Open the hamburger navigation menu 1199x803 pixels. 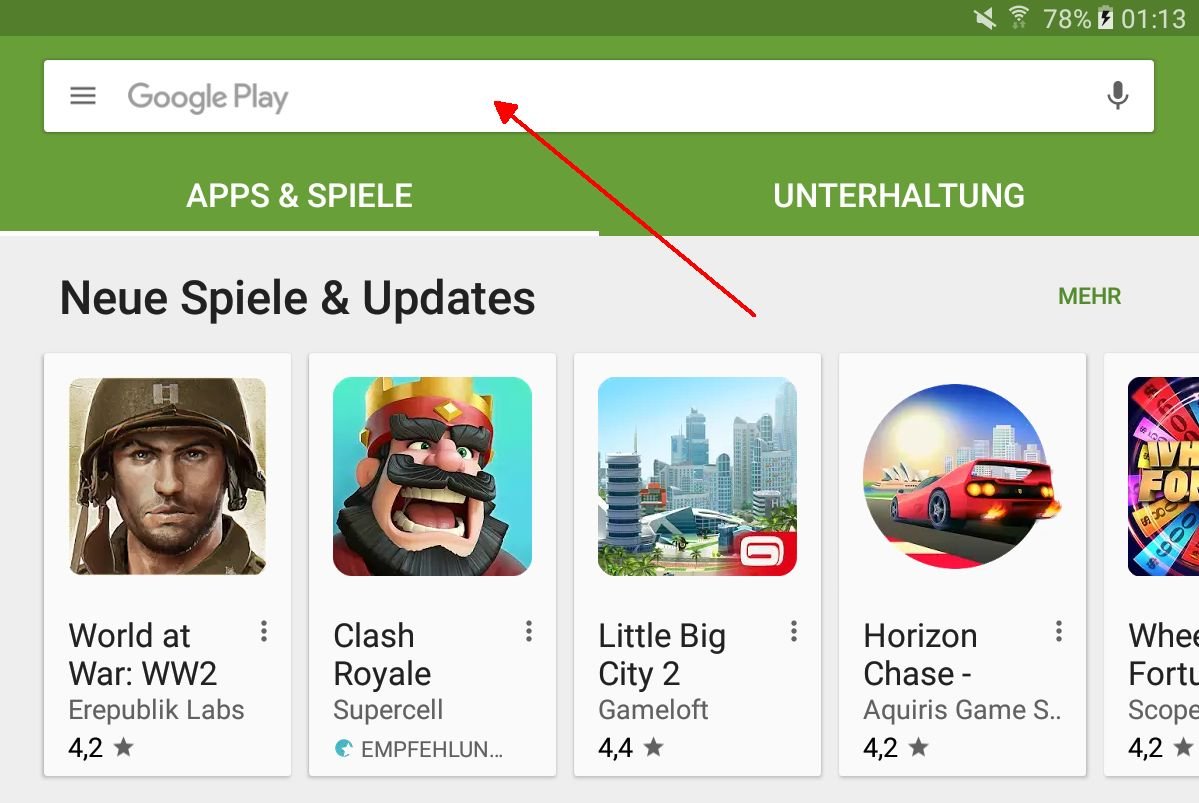point(83,96)
